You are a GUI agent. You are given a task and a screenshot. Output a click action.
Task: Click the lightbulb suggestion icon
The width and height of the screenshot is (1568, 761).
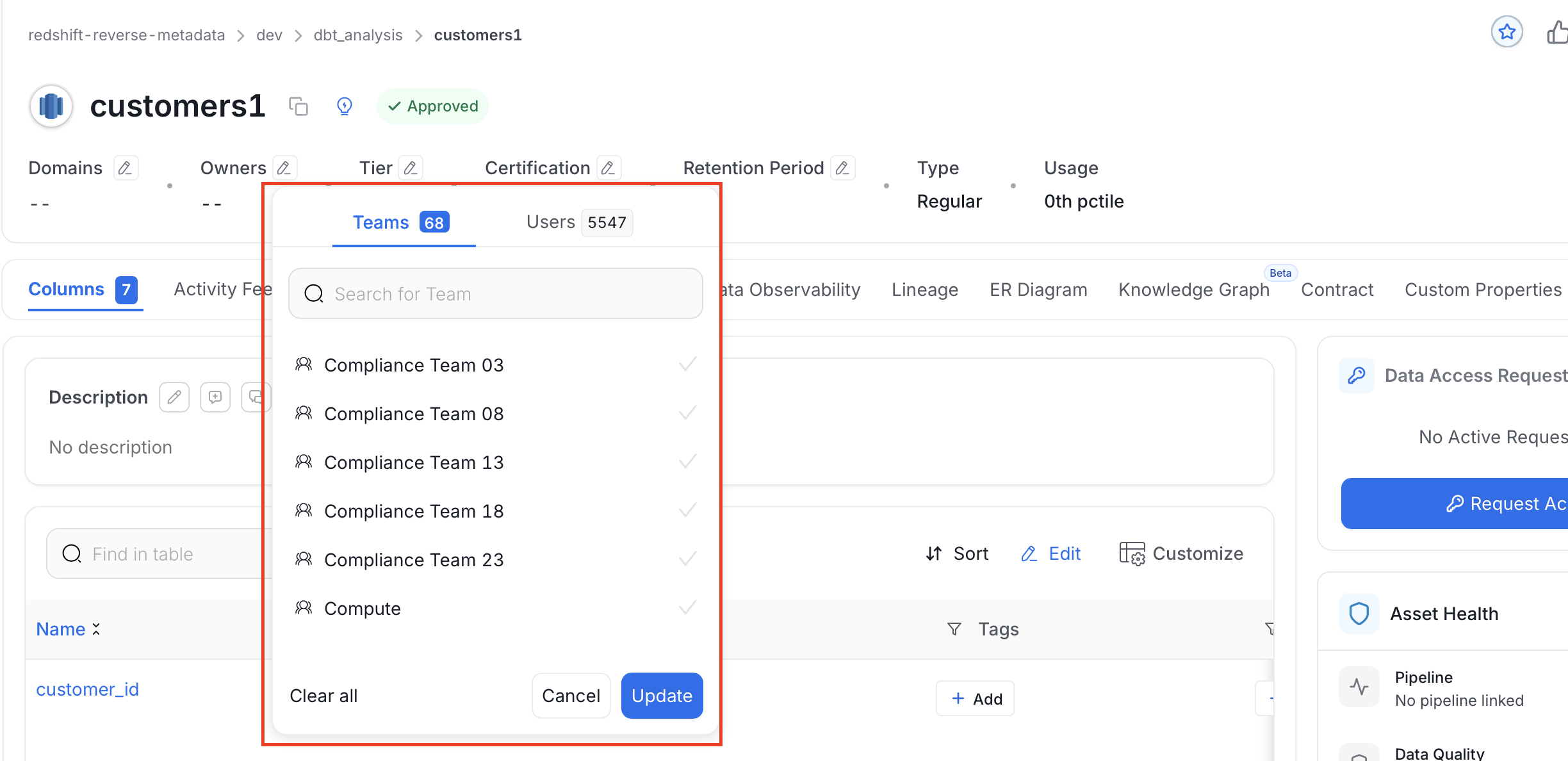pos(345,106)
